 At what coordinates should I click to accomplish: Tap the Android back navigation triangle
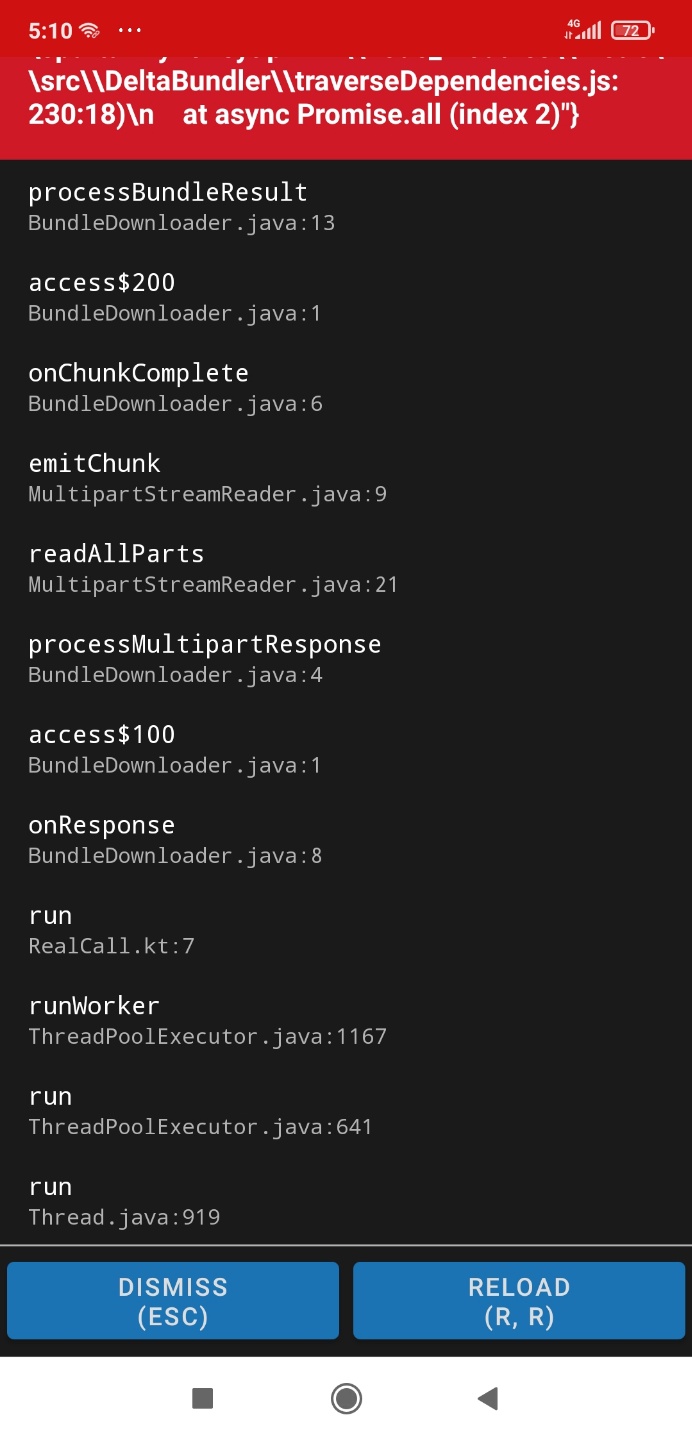pyautogui.click(x=488, y=1398)
